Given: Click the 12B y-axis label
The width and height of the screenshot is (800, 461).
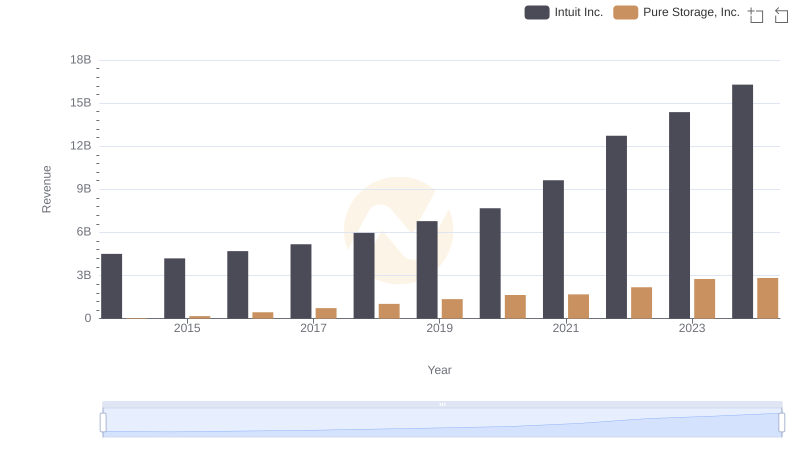Looking at the screenshot, I should coord(81,146).
